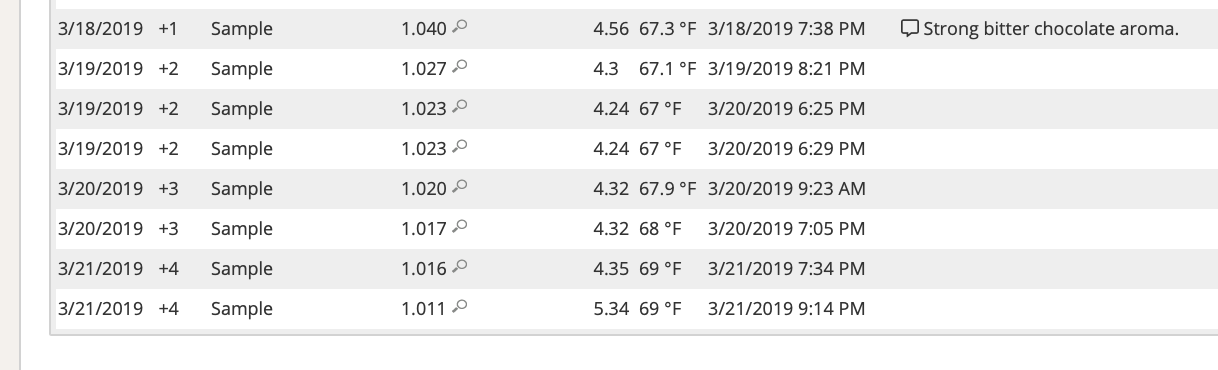
Task: Click magnifier icon next to 1.016 gravity
Action: click(x=460, y=268)
